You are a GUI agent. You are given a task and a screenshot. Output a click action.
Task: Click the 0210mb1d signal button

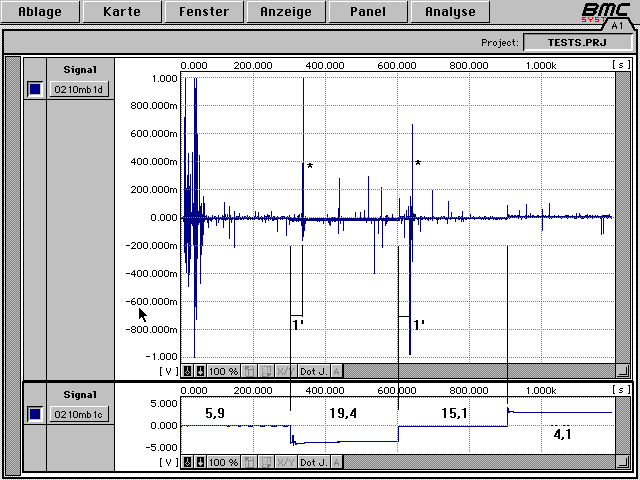pos(80,89)
